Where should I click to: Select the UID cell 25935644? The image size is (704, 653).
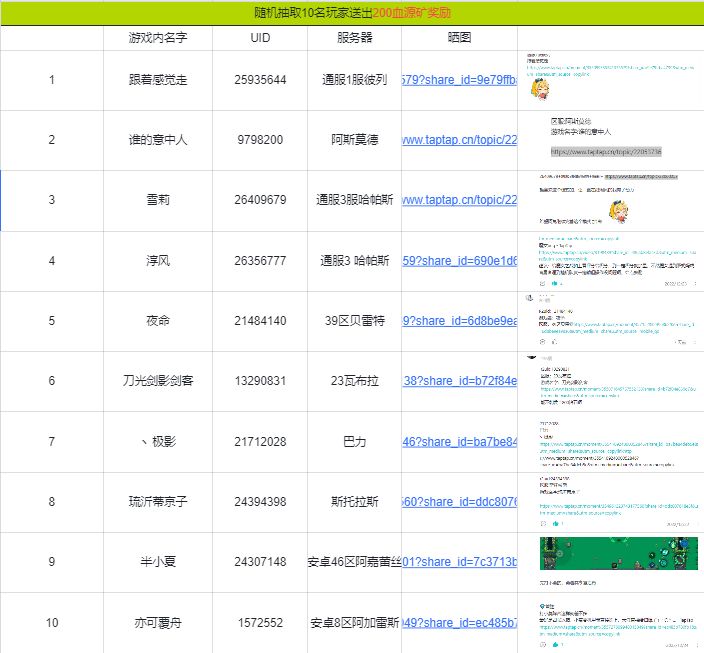tap(260, 80)
